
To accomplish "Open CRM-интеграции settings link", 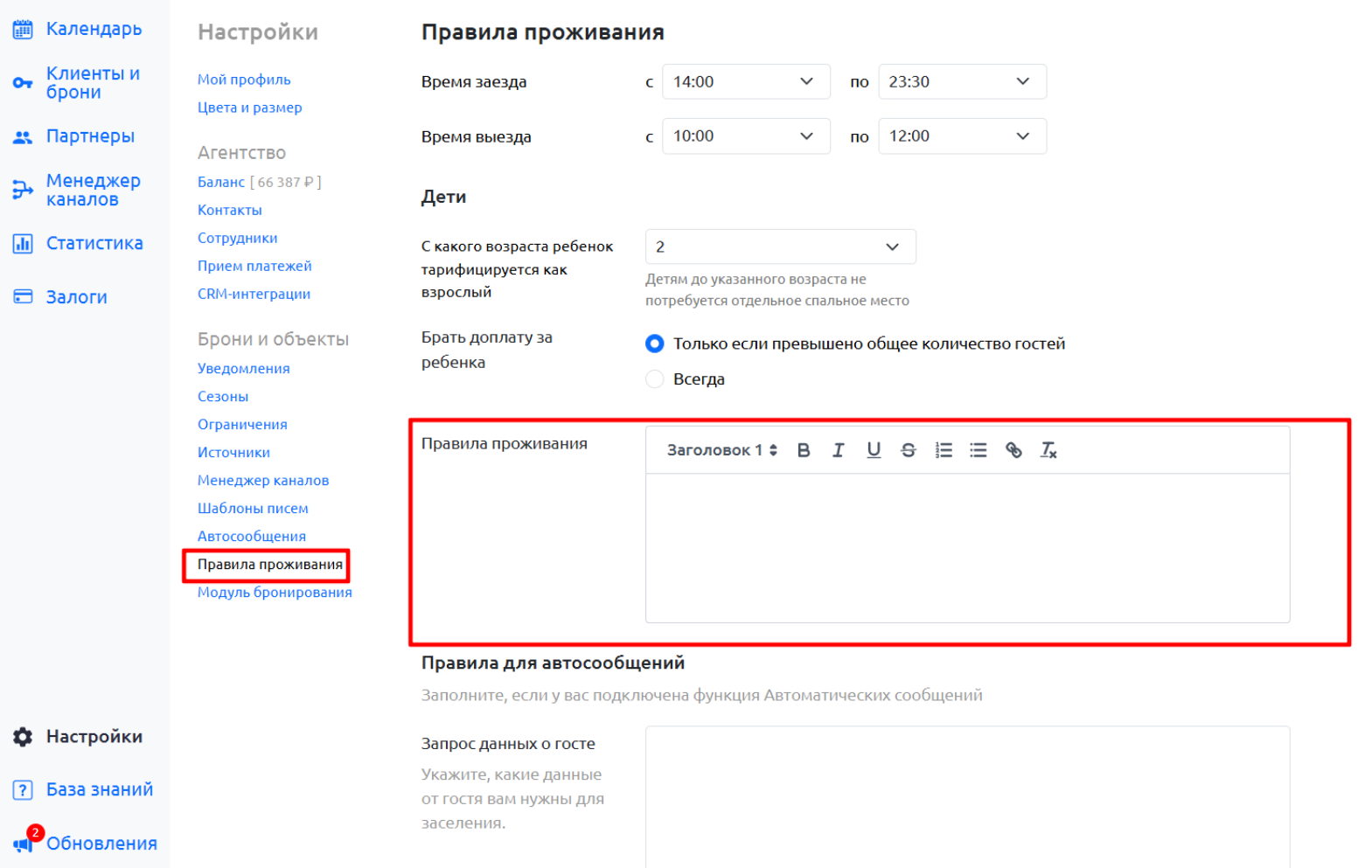I will [x=254, y=294].
